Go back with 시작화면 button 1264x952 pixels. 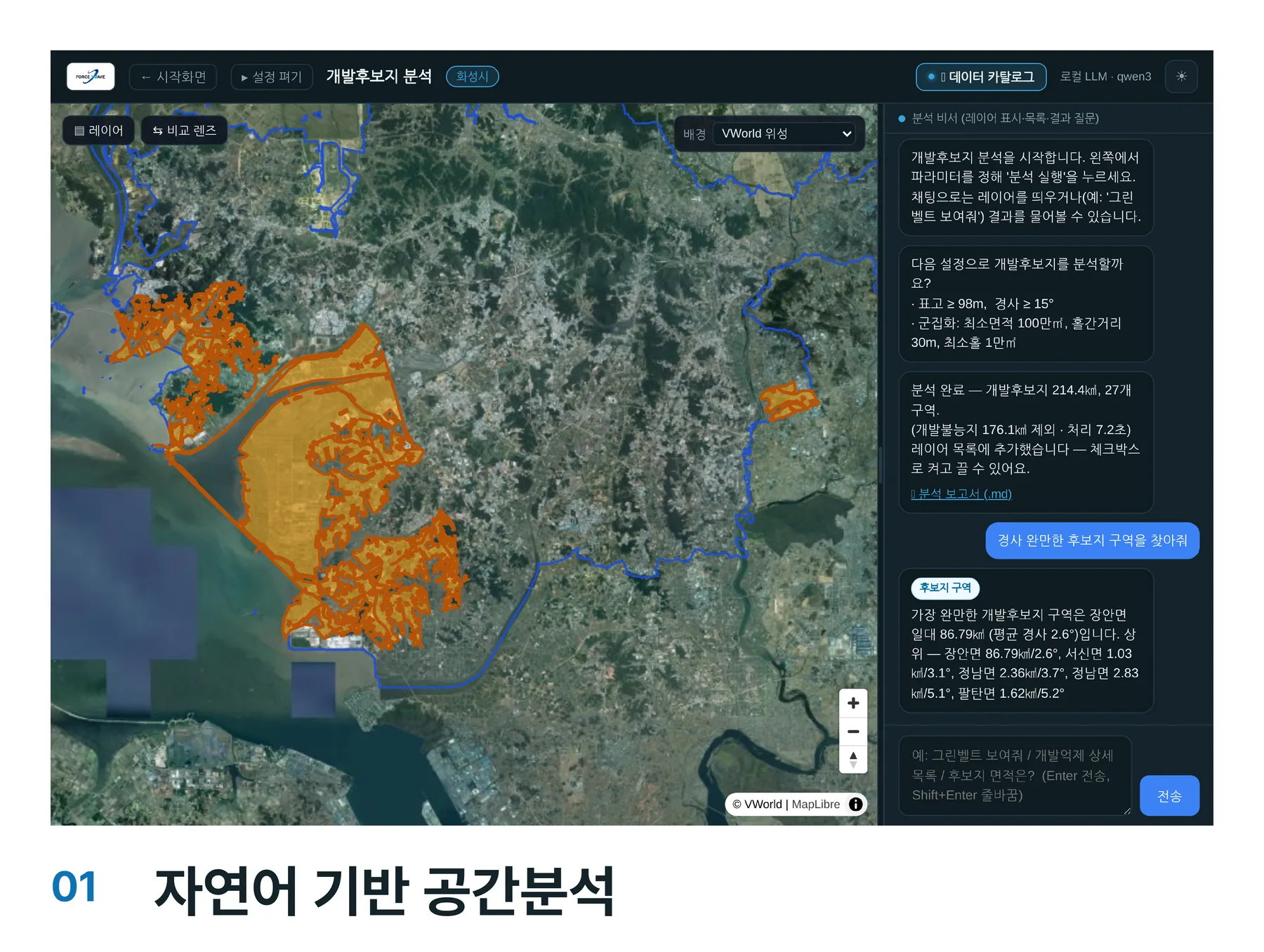(173, 77)
